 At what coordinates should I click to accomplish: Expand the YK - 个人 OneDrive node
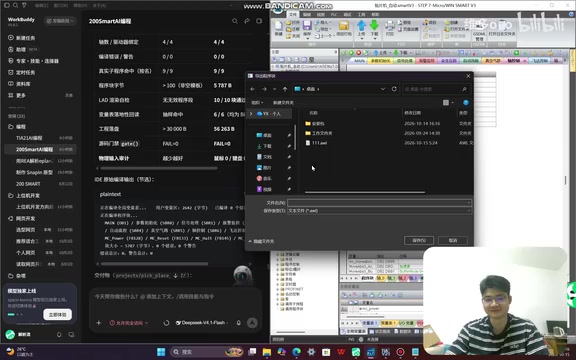click(251, 114)
